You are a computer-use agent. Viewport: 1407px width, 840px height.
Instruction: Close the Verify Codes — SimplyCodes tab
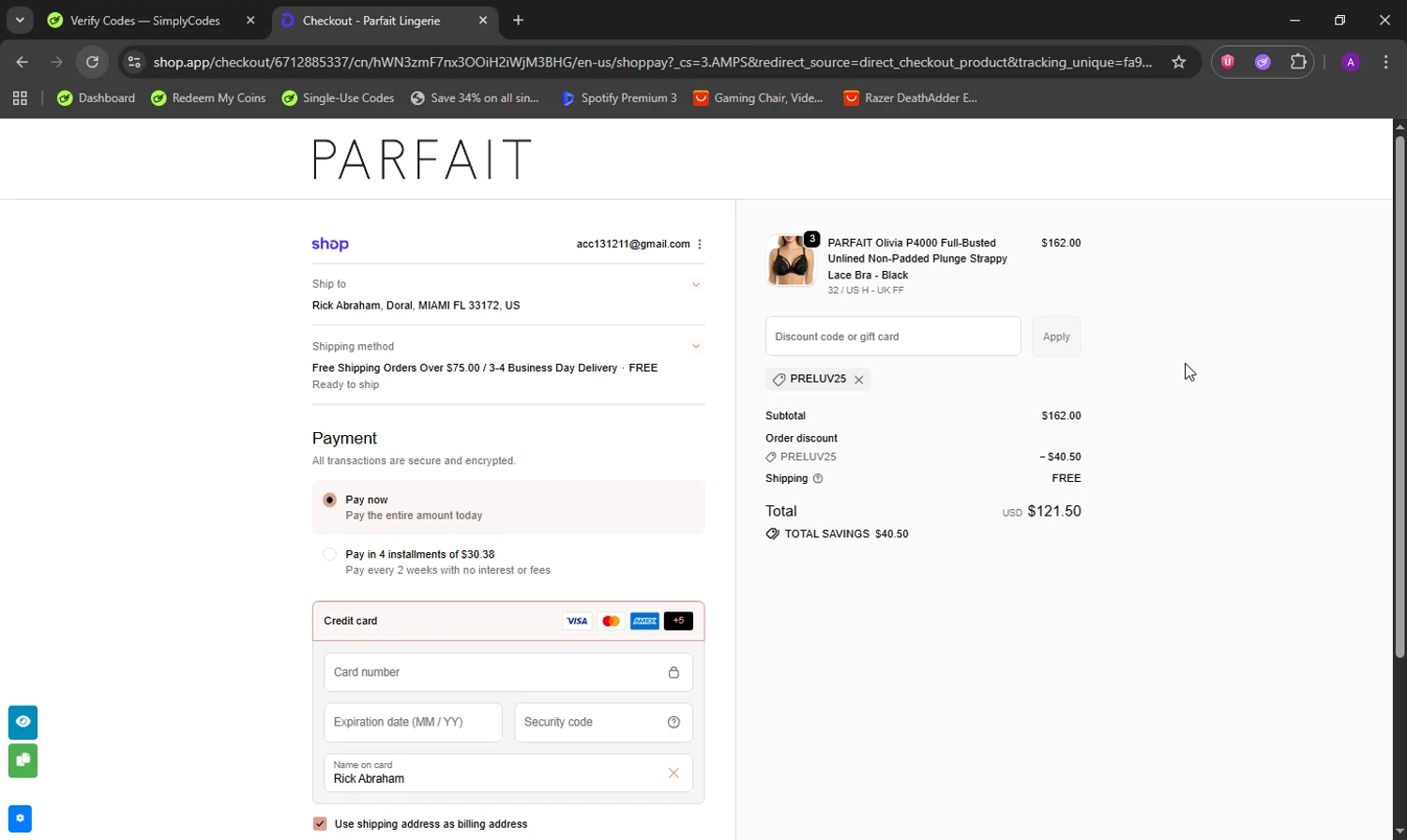pyautogui.click(x=250, y=21)
